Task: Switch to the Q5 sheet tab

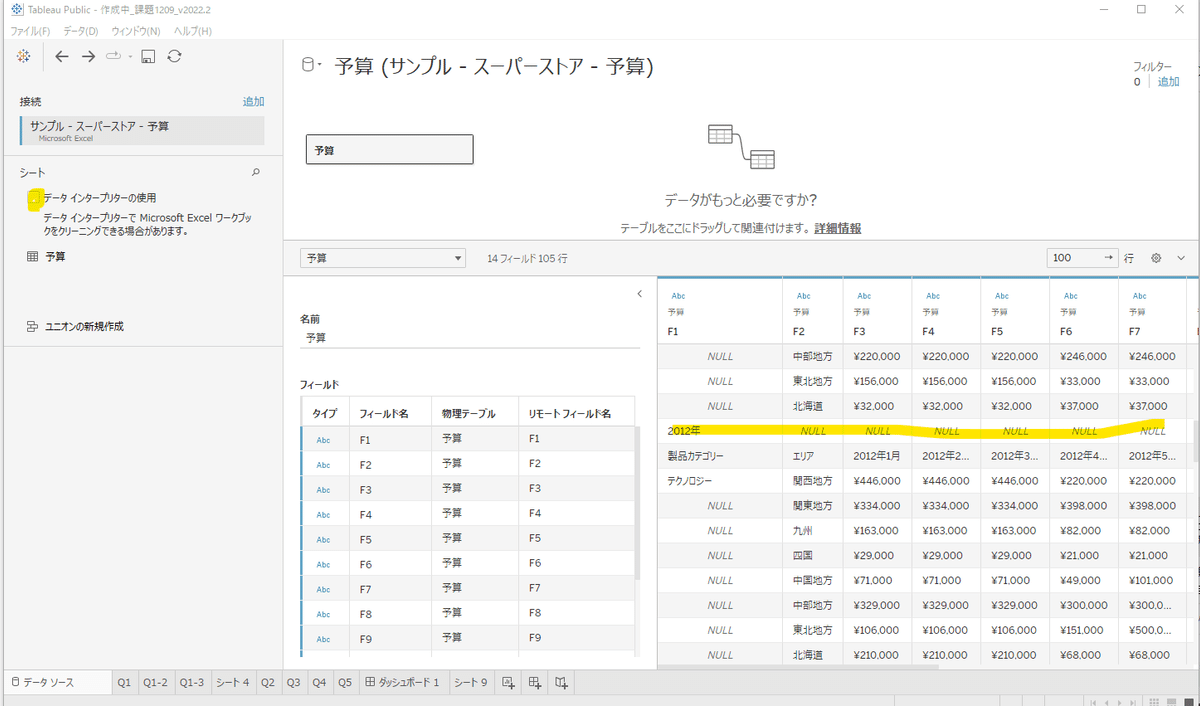Action: (345, 683)
